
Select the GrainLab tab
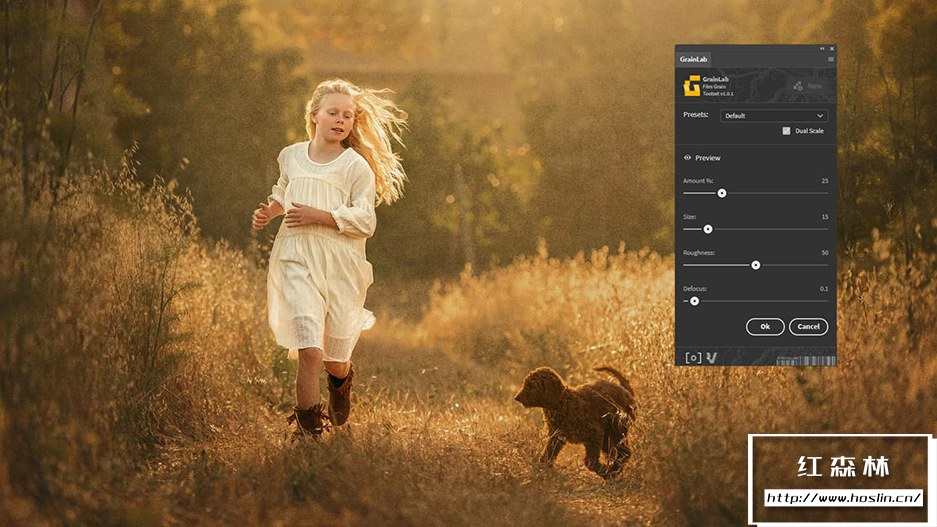point(693,59)
